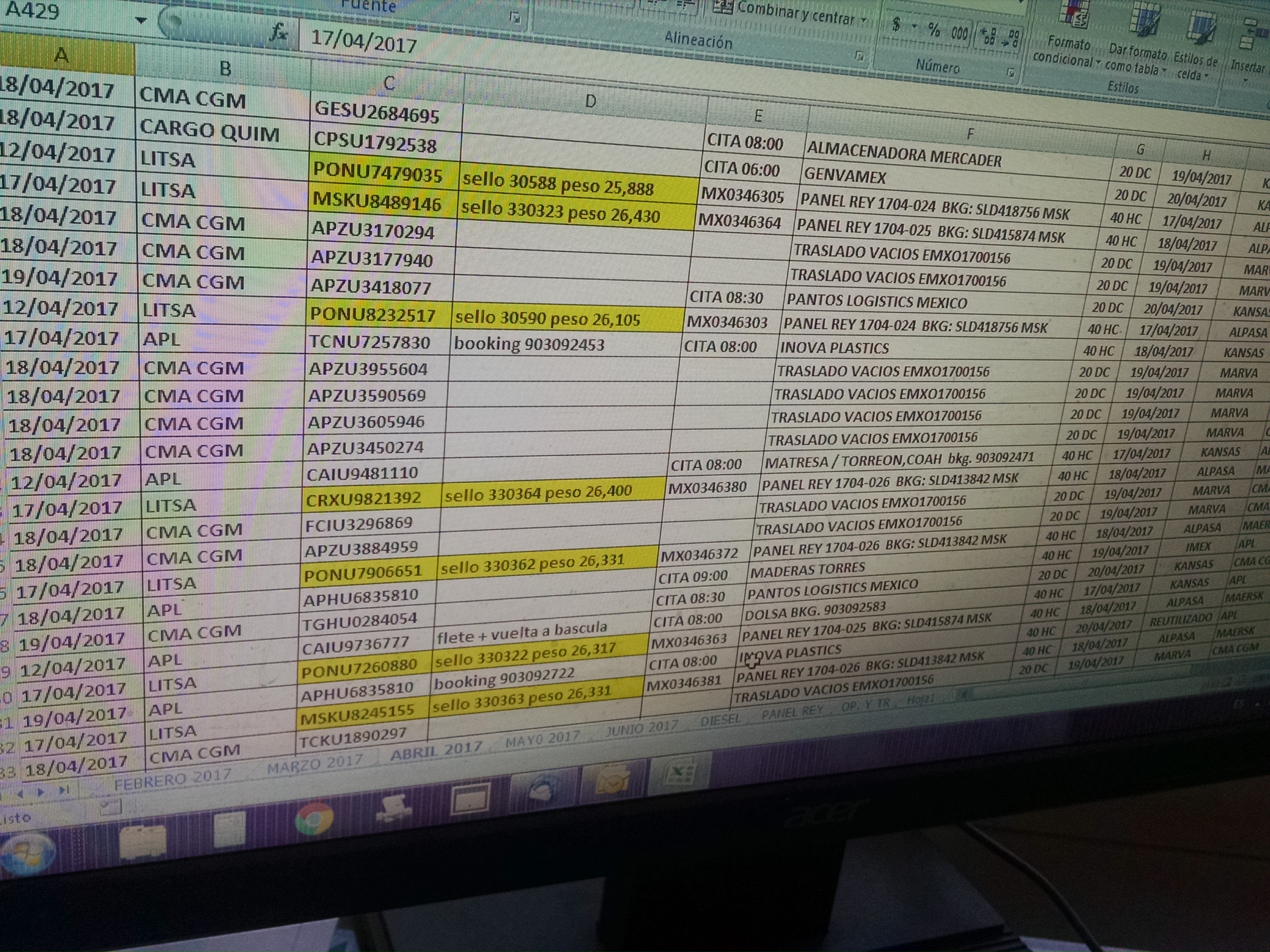
Task: Click the Windows Start orb
Action: point(26,855)
